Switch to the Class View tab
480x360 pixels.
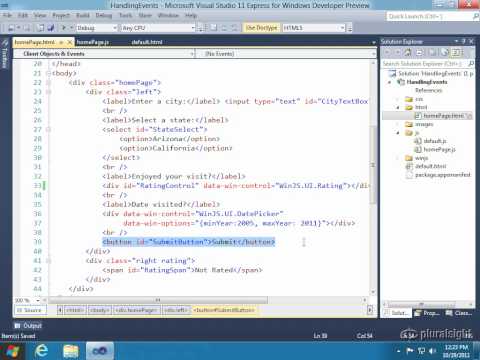pyautogui.click(x=459, y=313)
